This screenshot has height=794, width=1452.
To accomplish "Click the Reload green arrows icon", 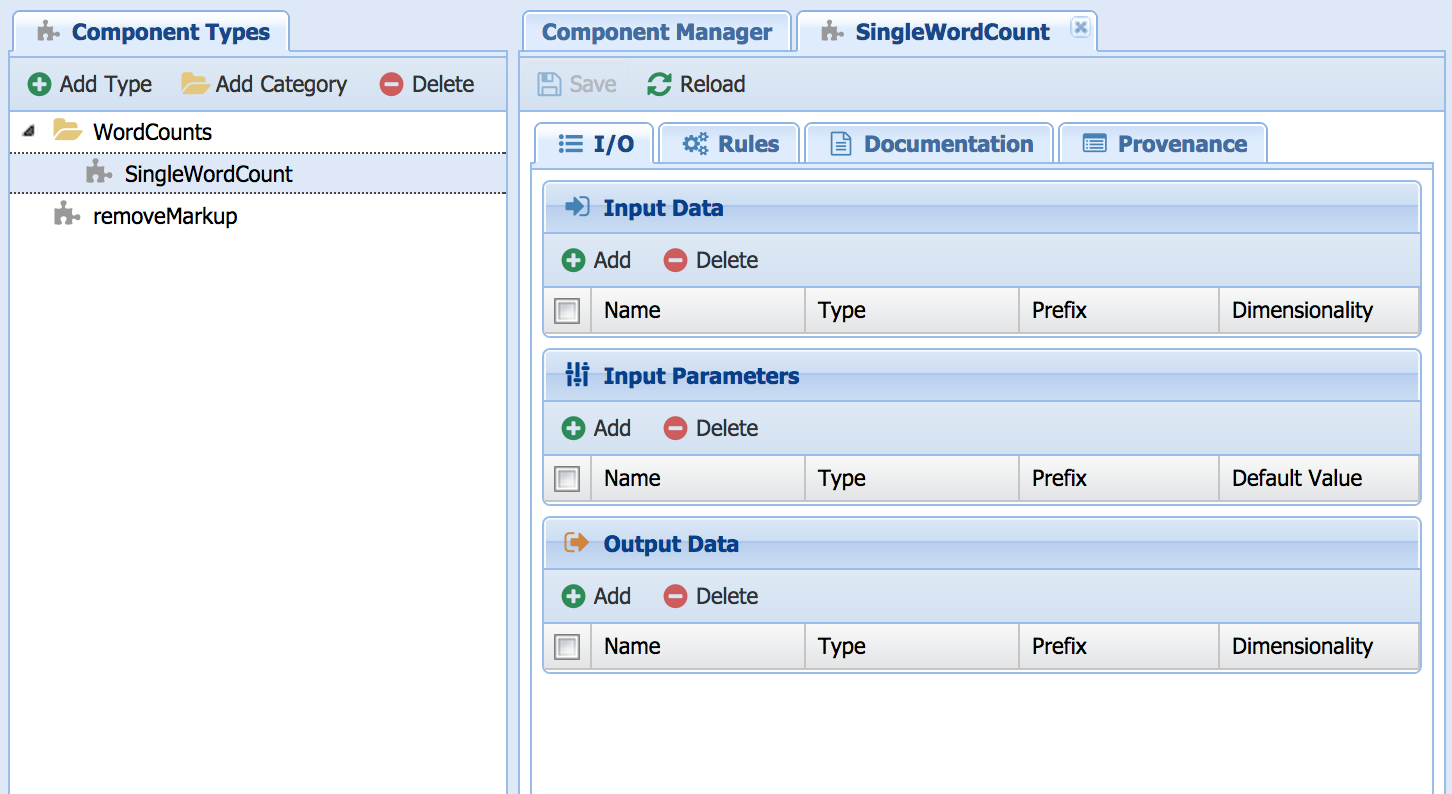I will coord(659,85).
